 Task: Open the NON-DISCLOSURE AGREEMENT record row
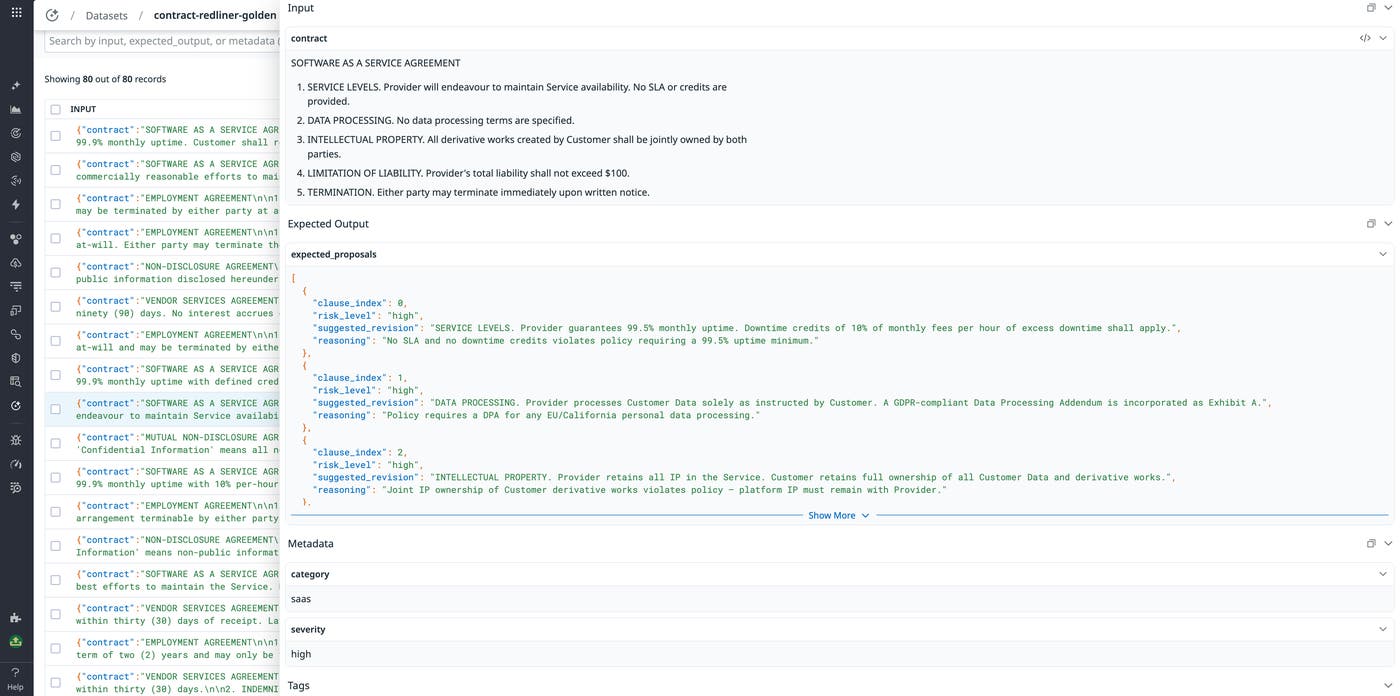(x=176, y=273)
